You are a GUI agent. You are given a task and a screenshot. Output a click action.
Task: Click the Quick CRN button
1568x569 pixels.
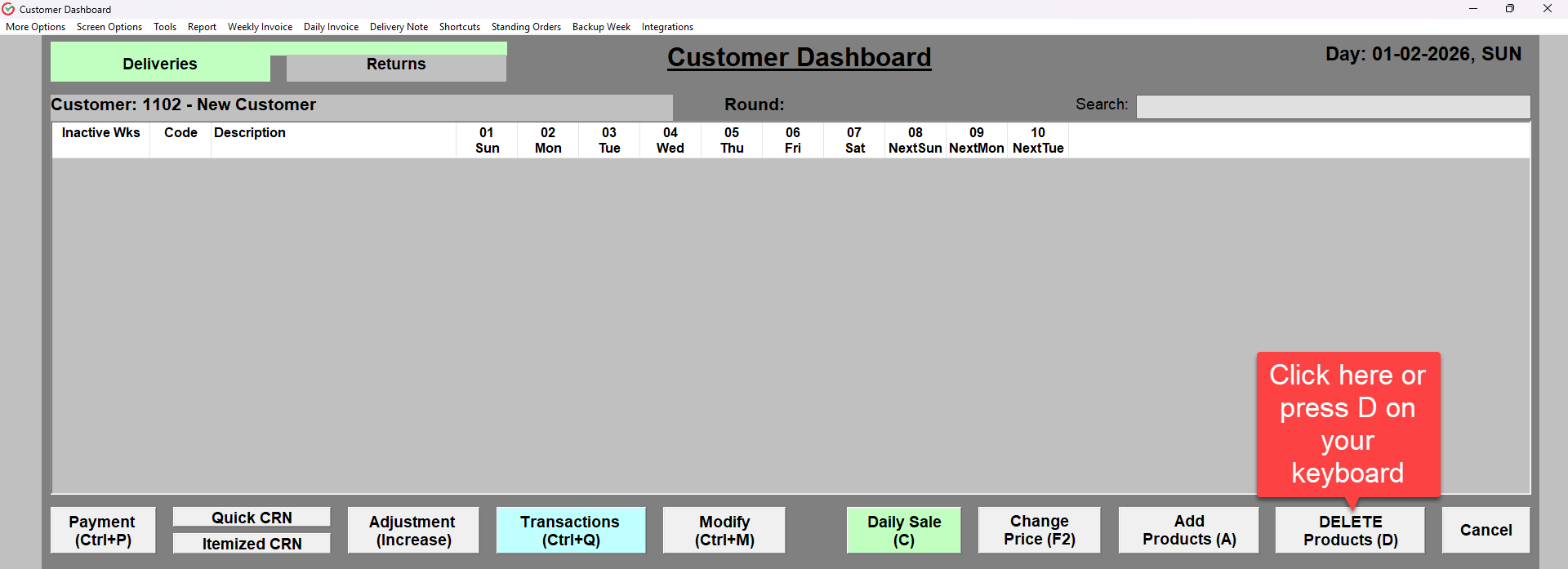click(252, 518)
